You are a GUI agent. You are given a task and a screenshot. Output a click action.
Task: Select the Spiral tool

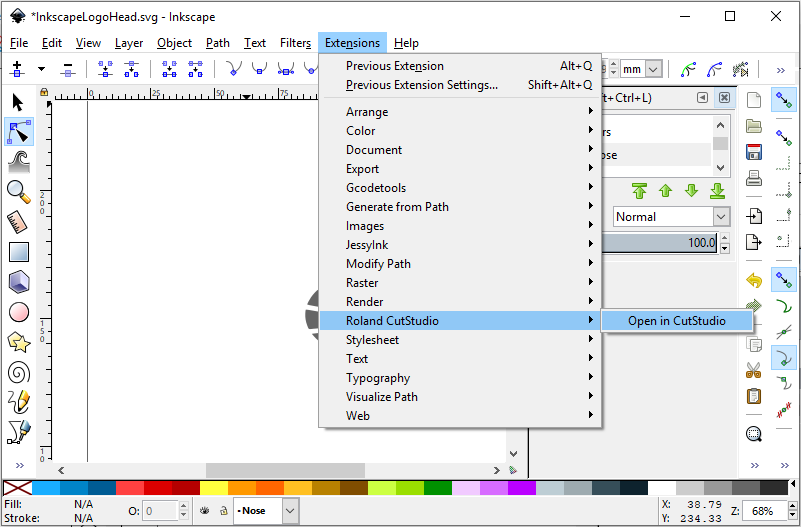[19, 372]
